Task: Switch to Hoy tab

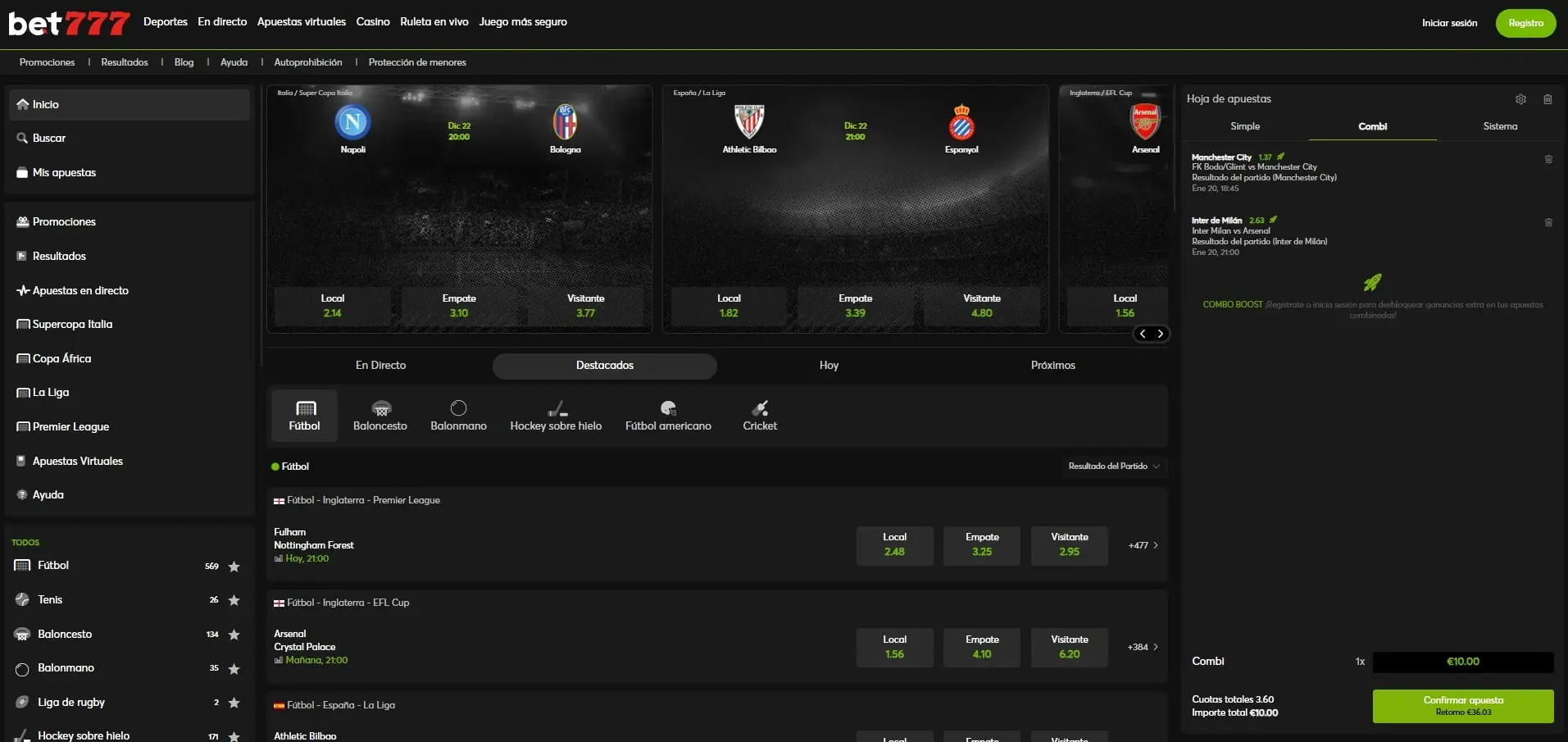Action: point(829,366)
